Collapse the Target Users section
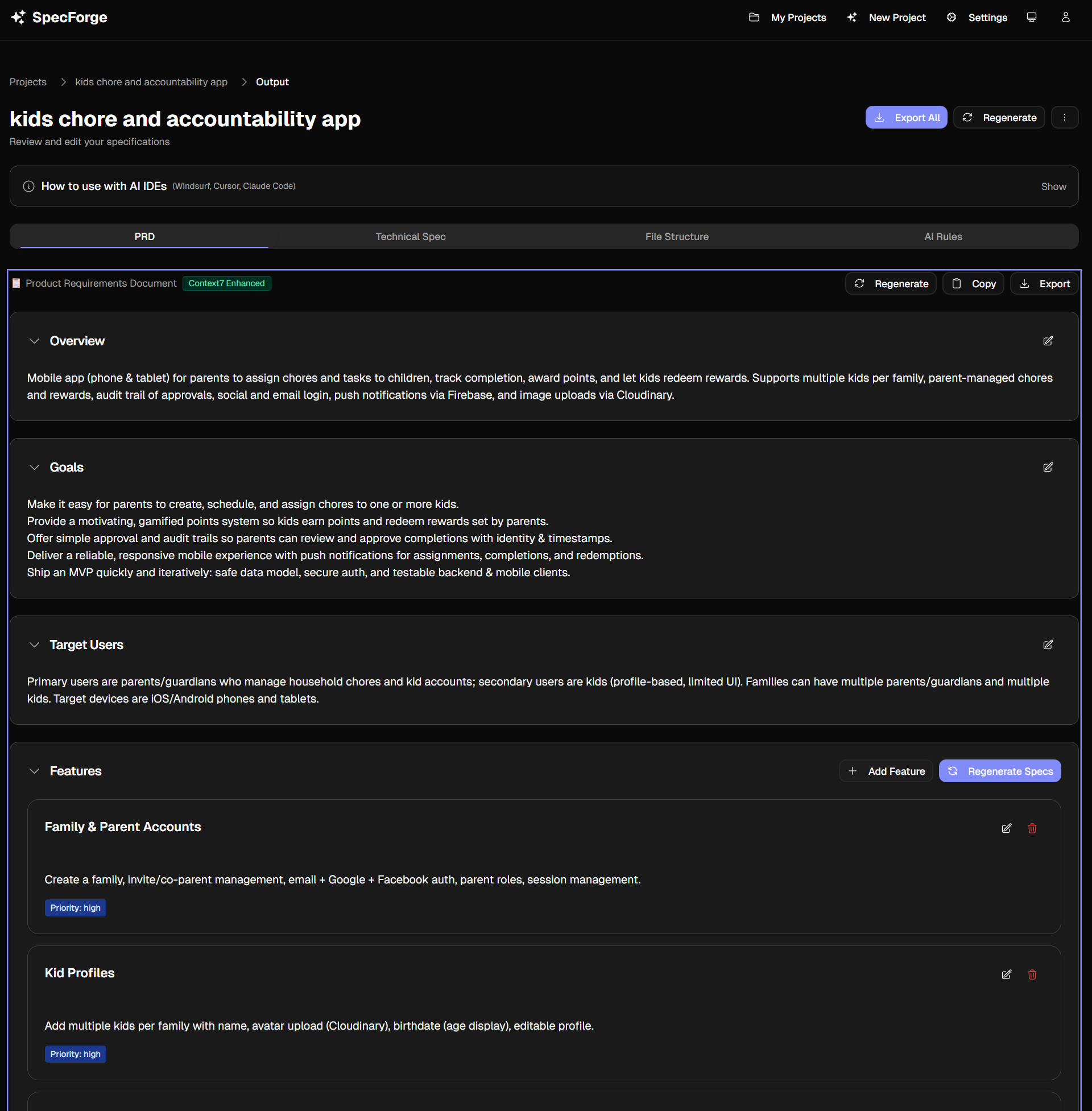Image resolution: width=1092 pixels, height=1111 pixels. coord(35,644)
